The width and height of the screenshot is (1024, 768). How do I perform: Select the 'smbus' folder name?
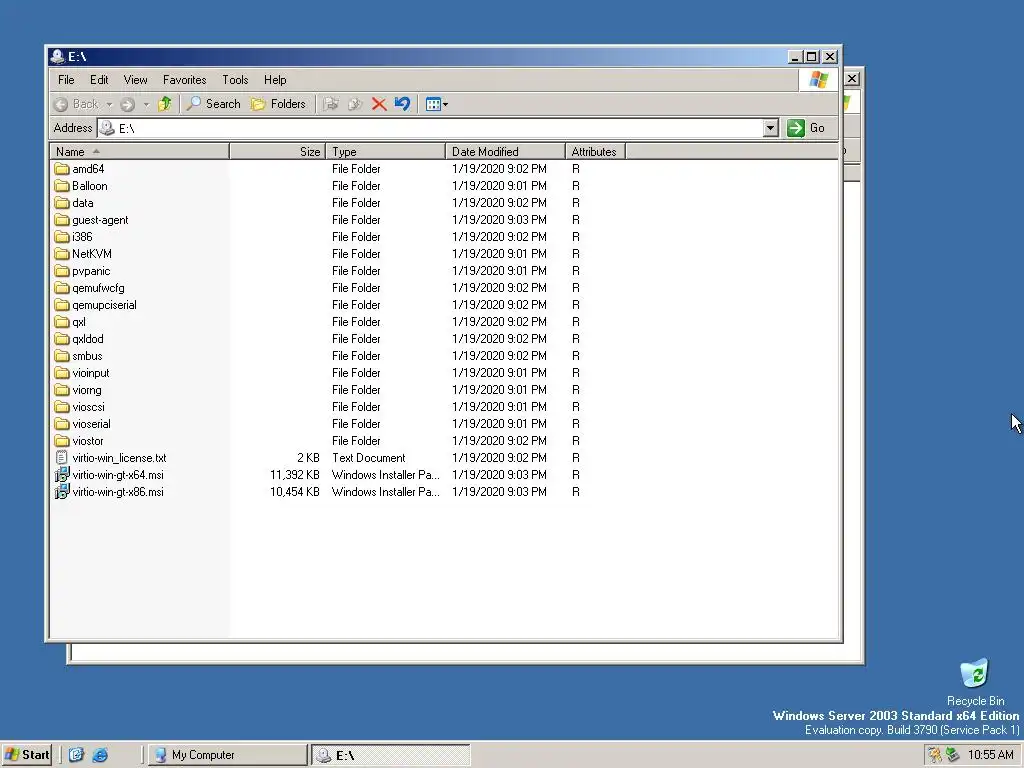(x=88, y=356)
